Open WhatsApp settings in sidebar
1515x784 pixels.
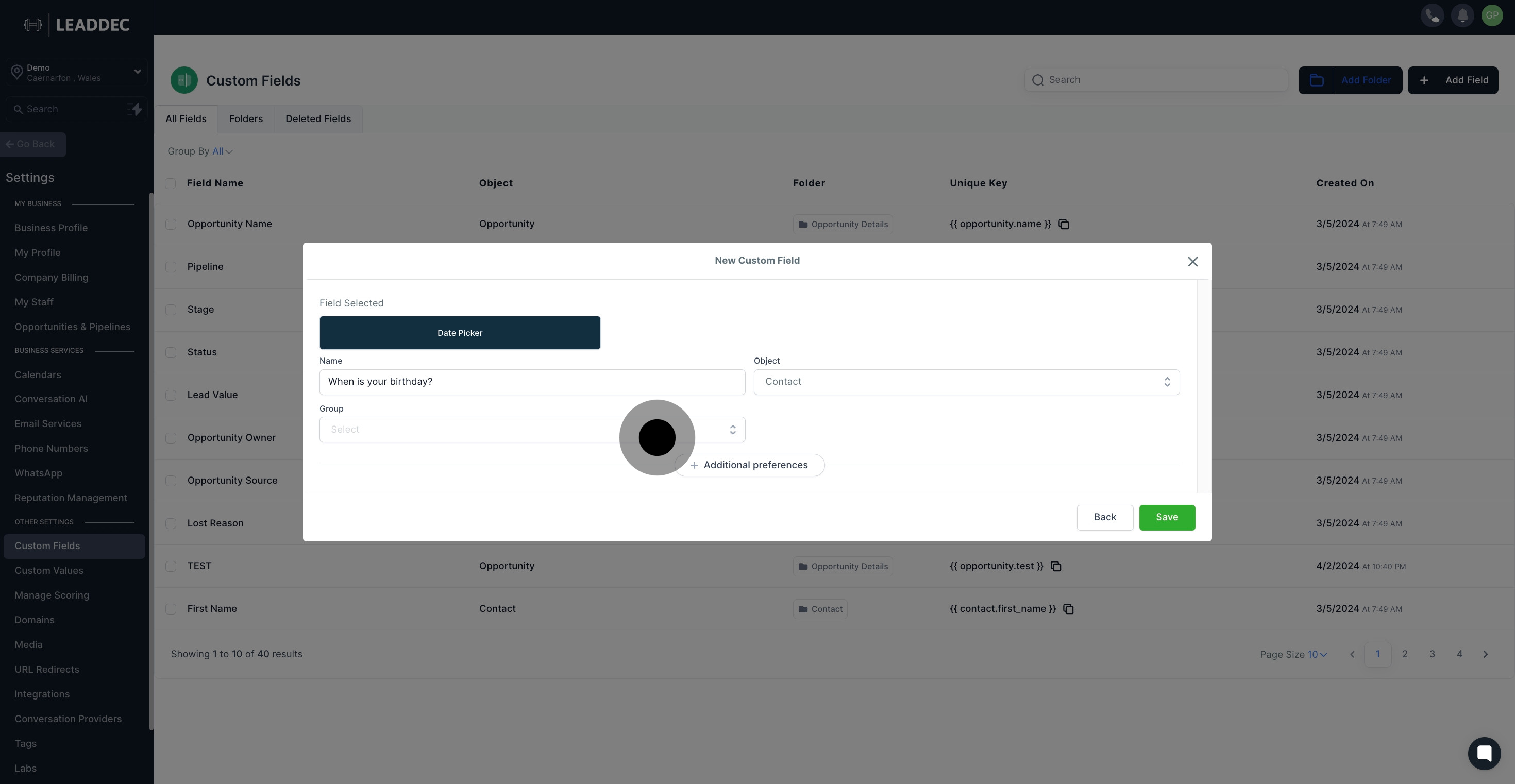38,473
